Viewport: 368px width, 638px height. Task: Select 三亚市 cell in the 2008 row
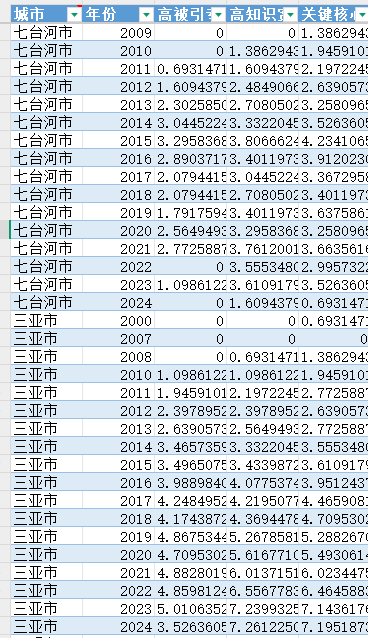pos(46,355)
